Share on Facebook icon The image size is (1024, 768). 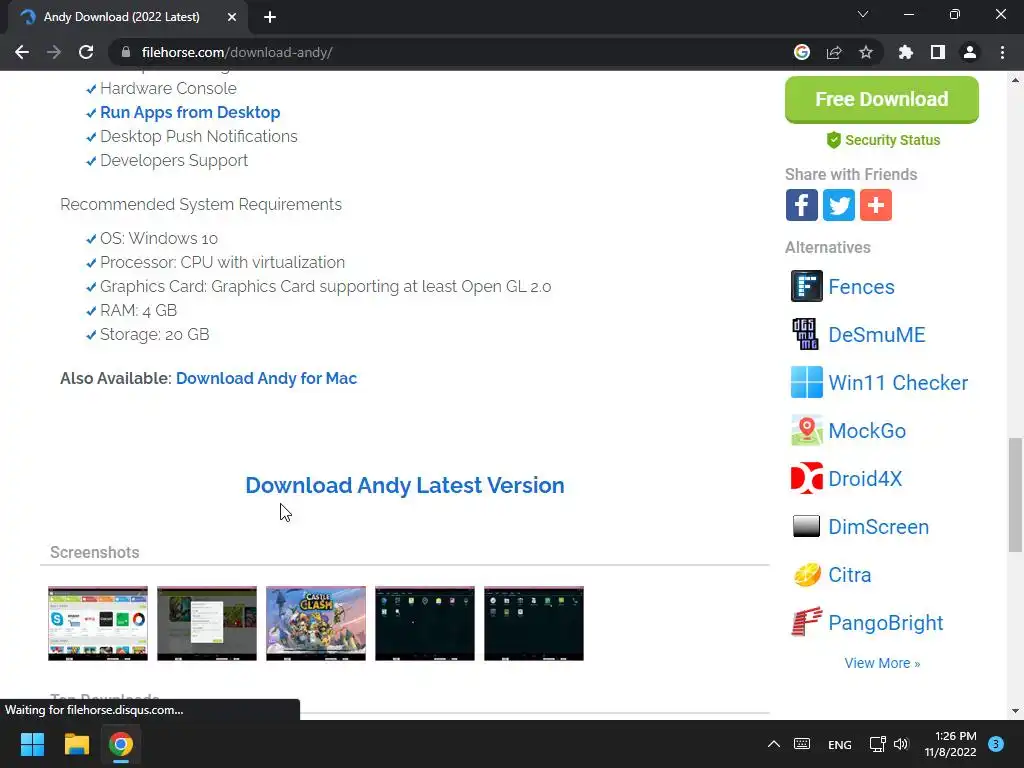tap(801, 205)
